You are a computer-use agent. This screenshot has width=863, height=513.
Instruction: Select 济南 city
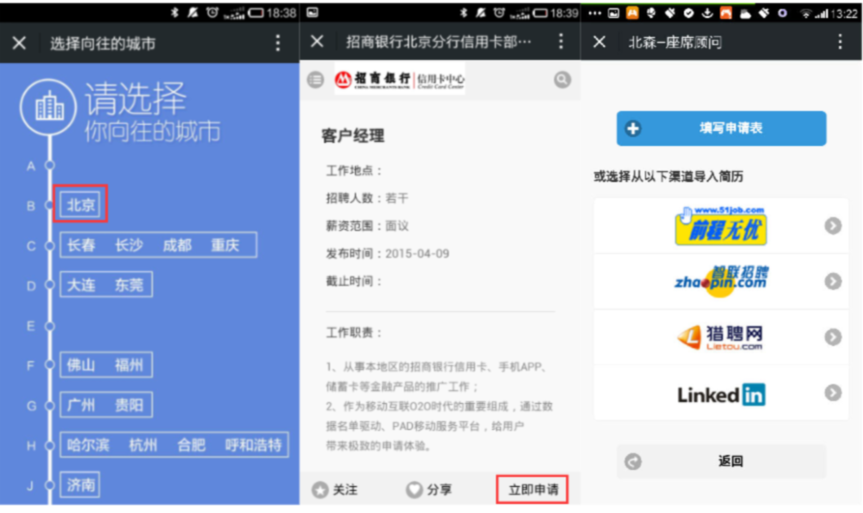[81, 485]
